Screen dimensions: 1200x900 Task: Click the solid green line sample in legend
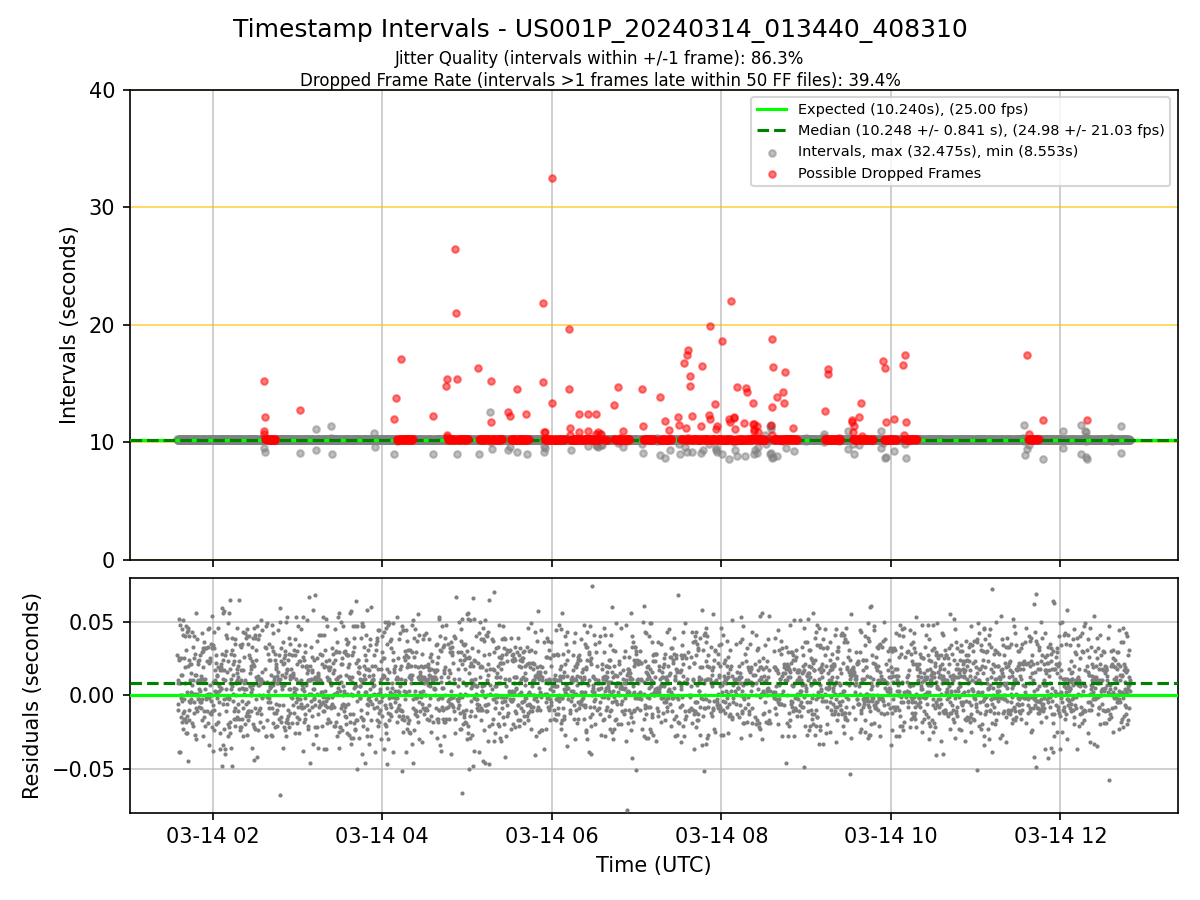coord(772,109)
